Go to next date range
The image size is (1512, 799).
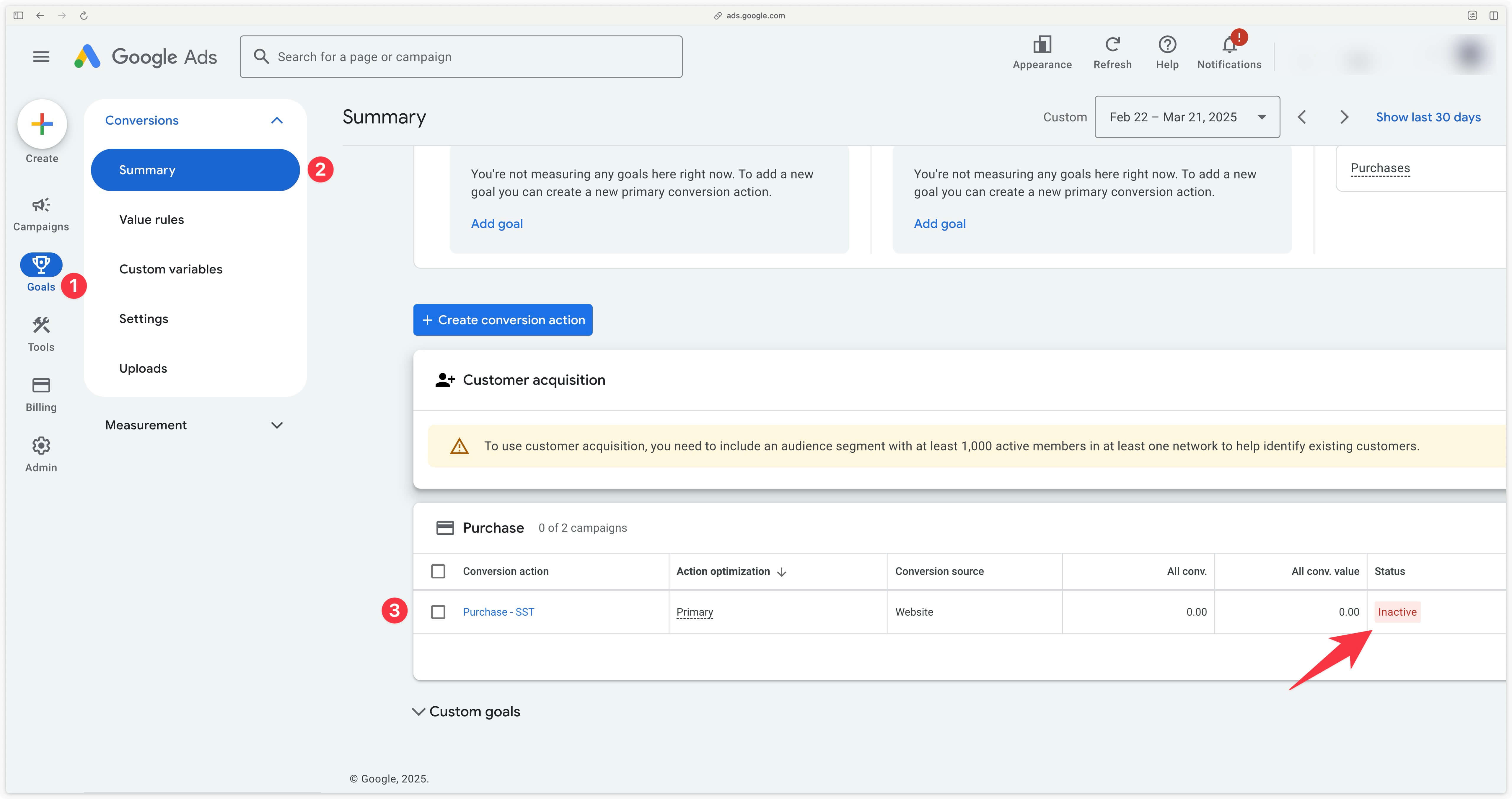(1344, 117)
